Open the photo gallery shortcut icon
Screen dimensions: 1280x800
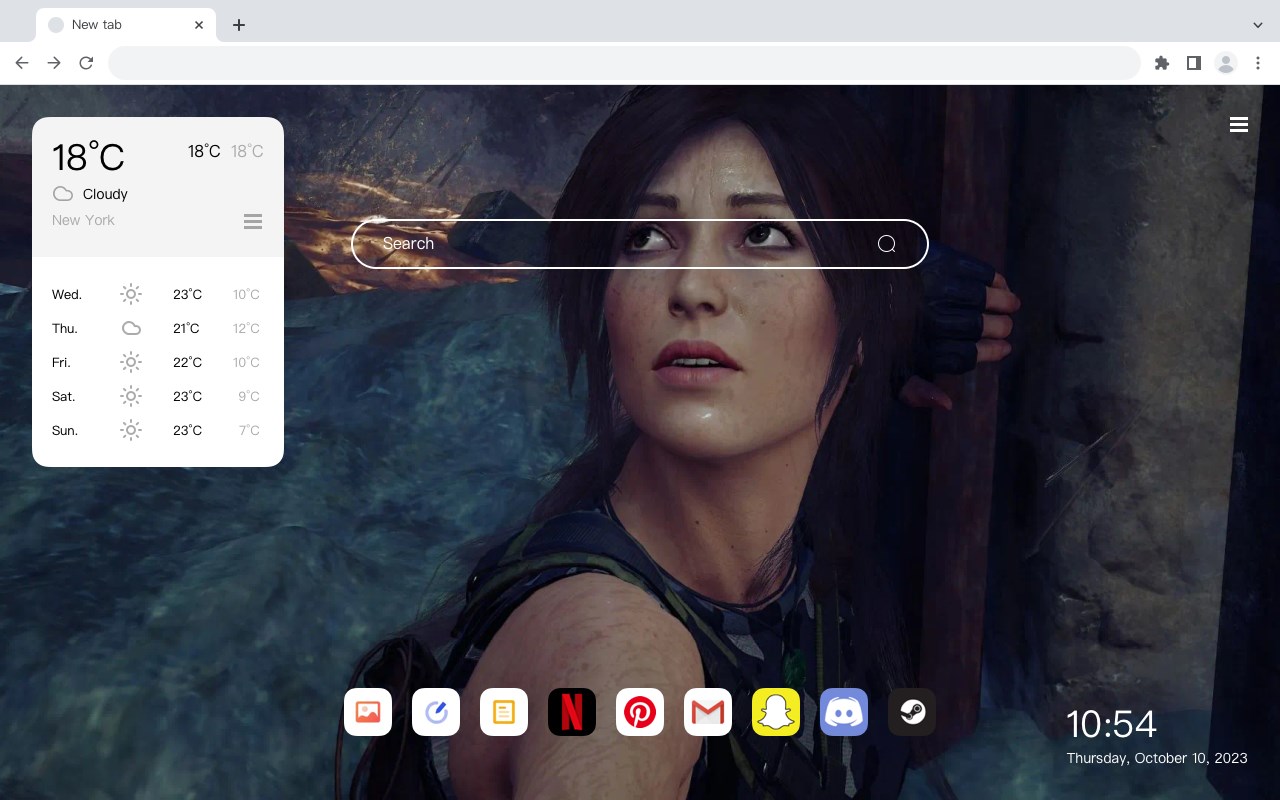(x=368, y=712)
